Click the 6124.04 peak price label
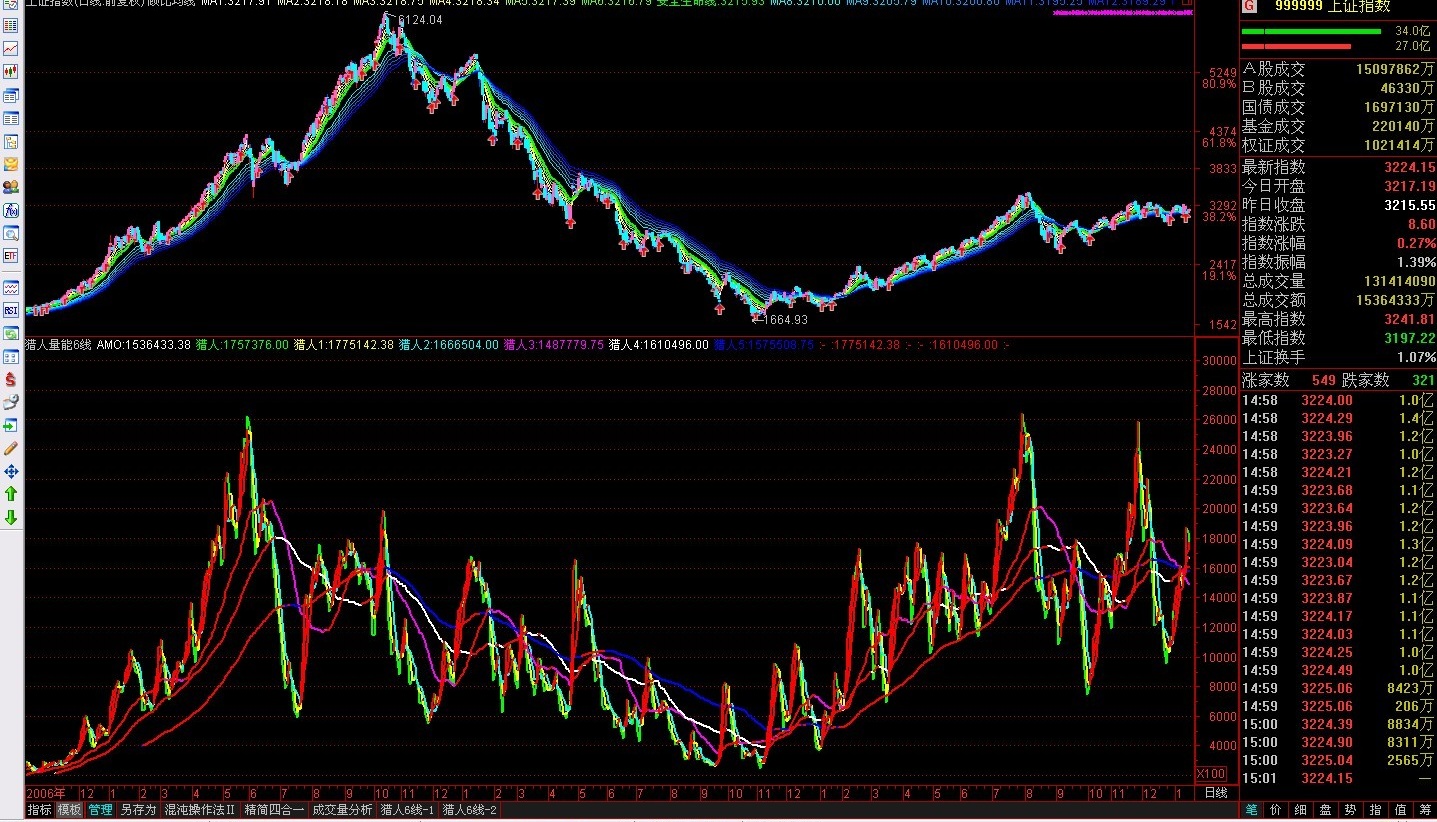 tap(420, 20)
